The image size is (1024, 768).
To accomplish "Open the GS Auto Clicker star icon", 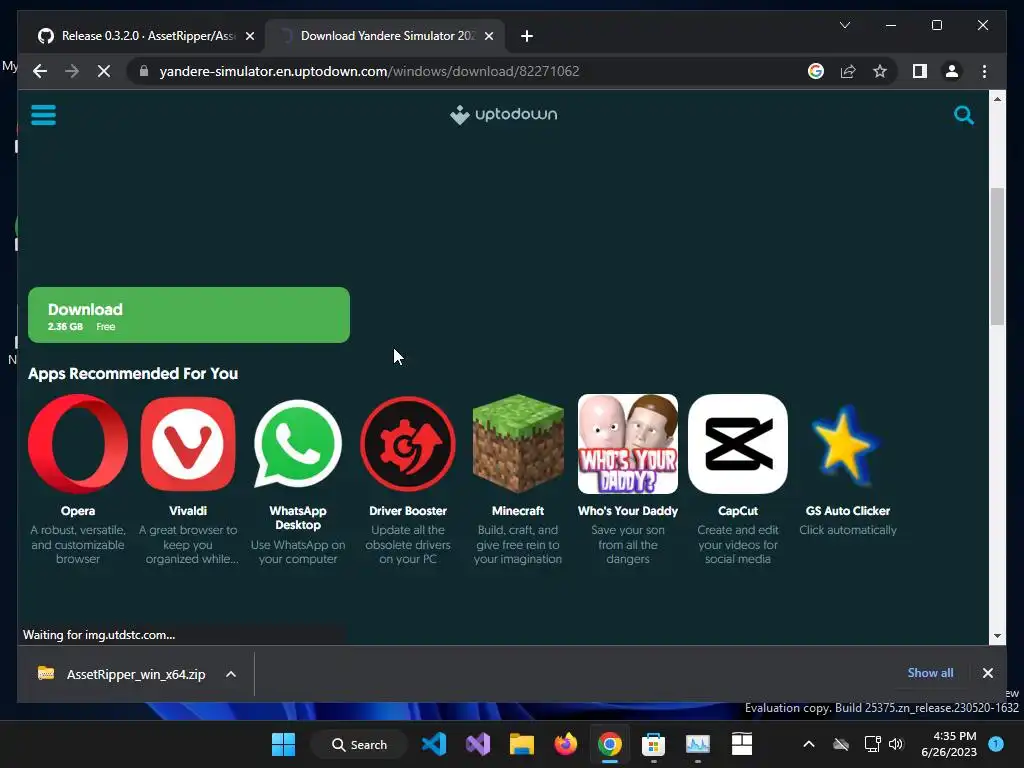I will pos(846,443).
